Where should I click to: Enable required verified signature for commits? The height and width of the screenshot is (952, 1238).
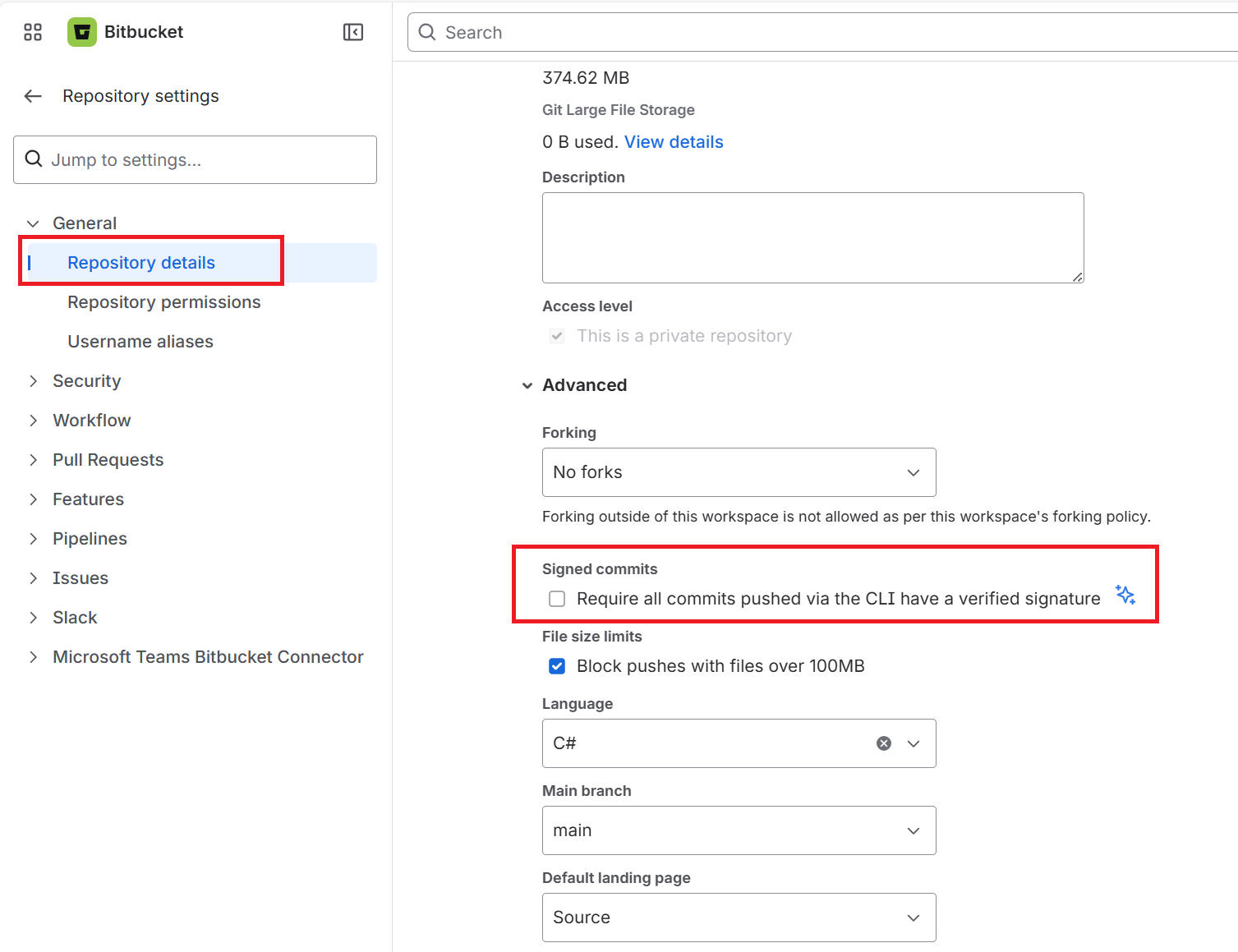point(557,599)
